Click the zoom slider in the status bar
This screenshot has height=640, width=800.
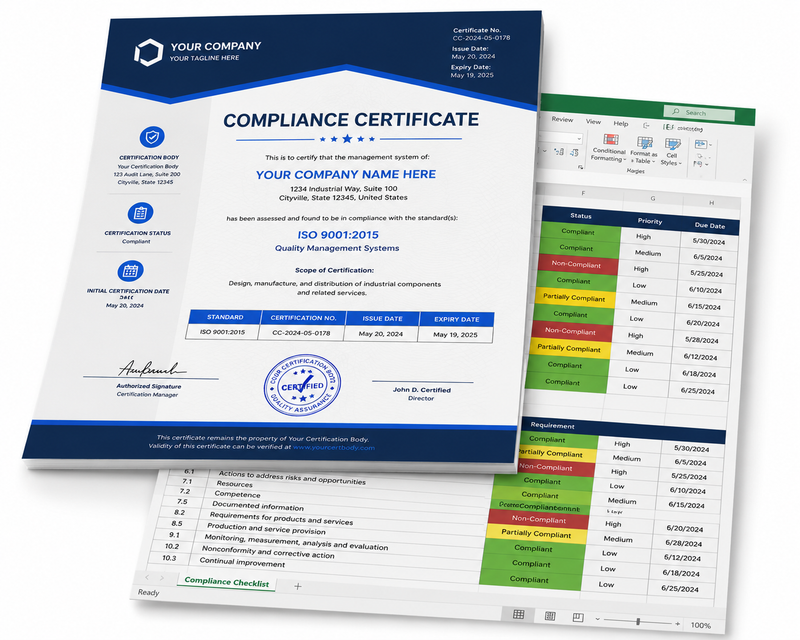tap(638, 622)
